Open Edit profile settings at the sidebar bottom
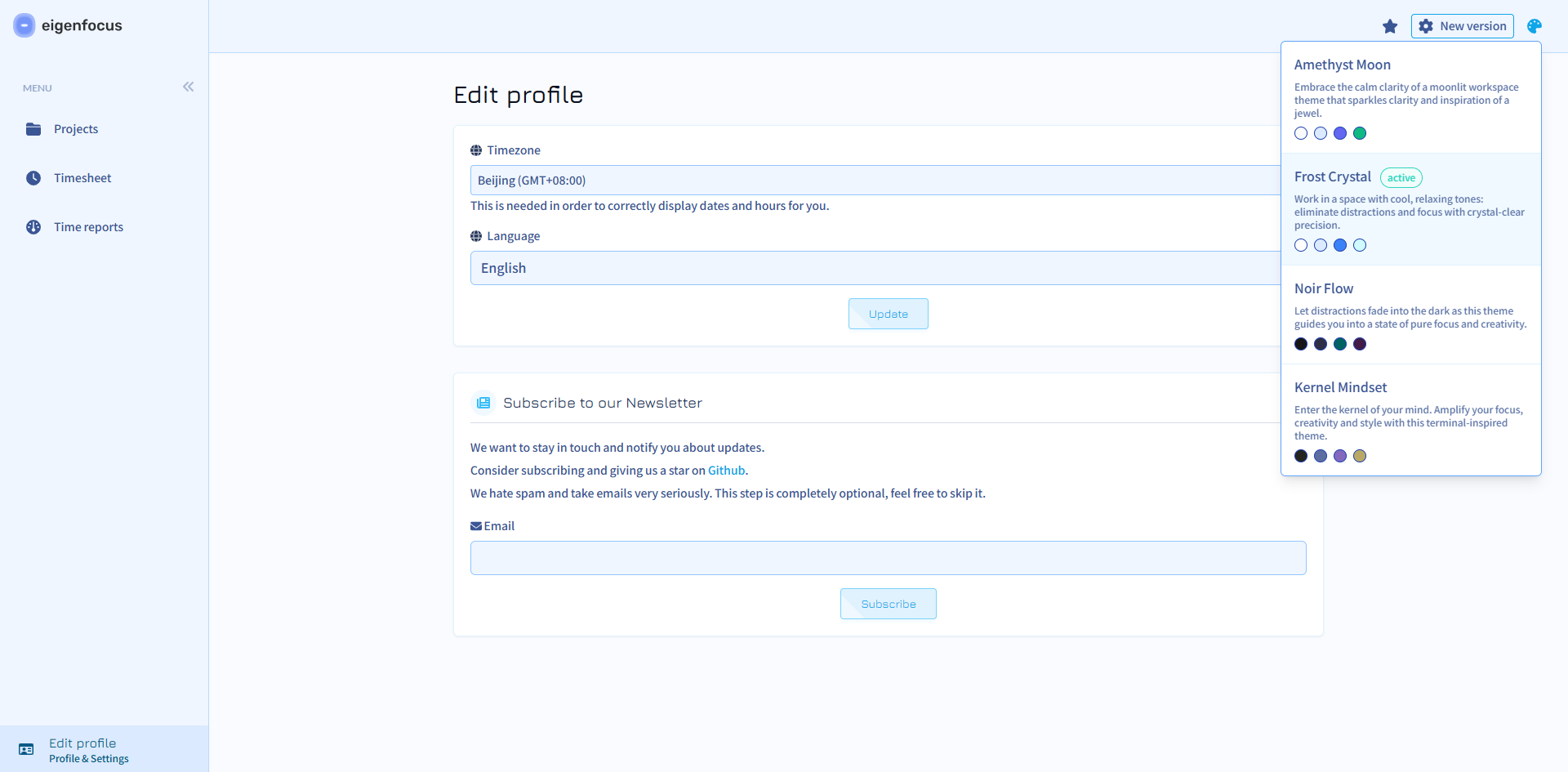1568x772 pixels. [105, 749]
